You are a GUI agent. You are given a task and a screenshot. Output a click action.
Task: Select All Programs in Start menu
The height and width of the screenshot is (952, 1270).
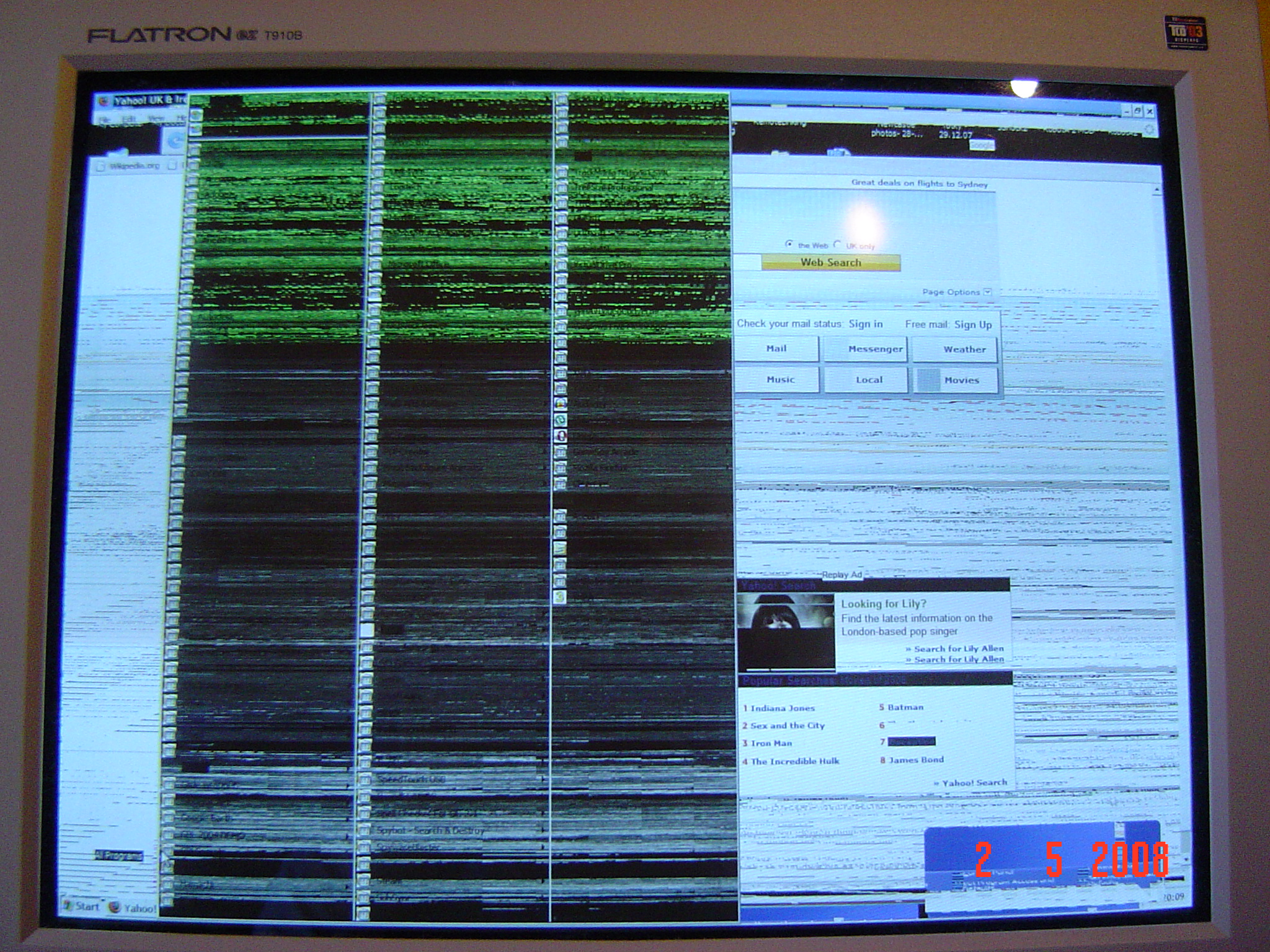(118, 856)
